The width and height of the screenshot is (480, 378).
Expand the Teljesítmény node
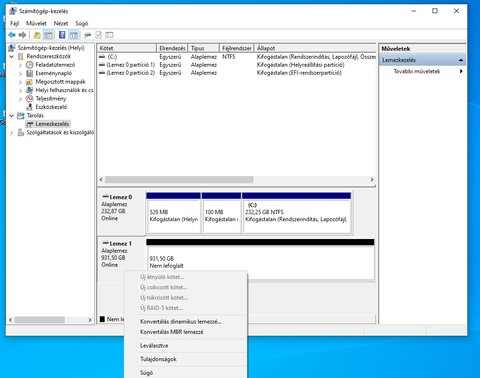[x=20, y=99]
